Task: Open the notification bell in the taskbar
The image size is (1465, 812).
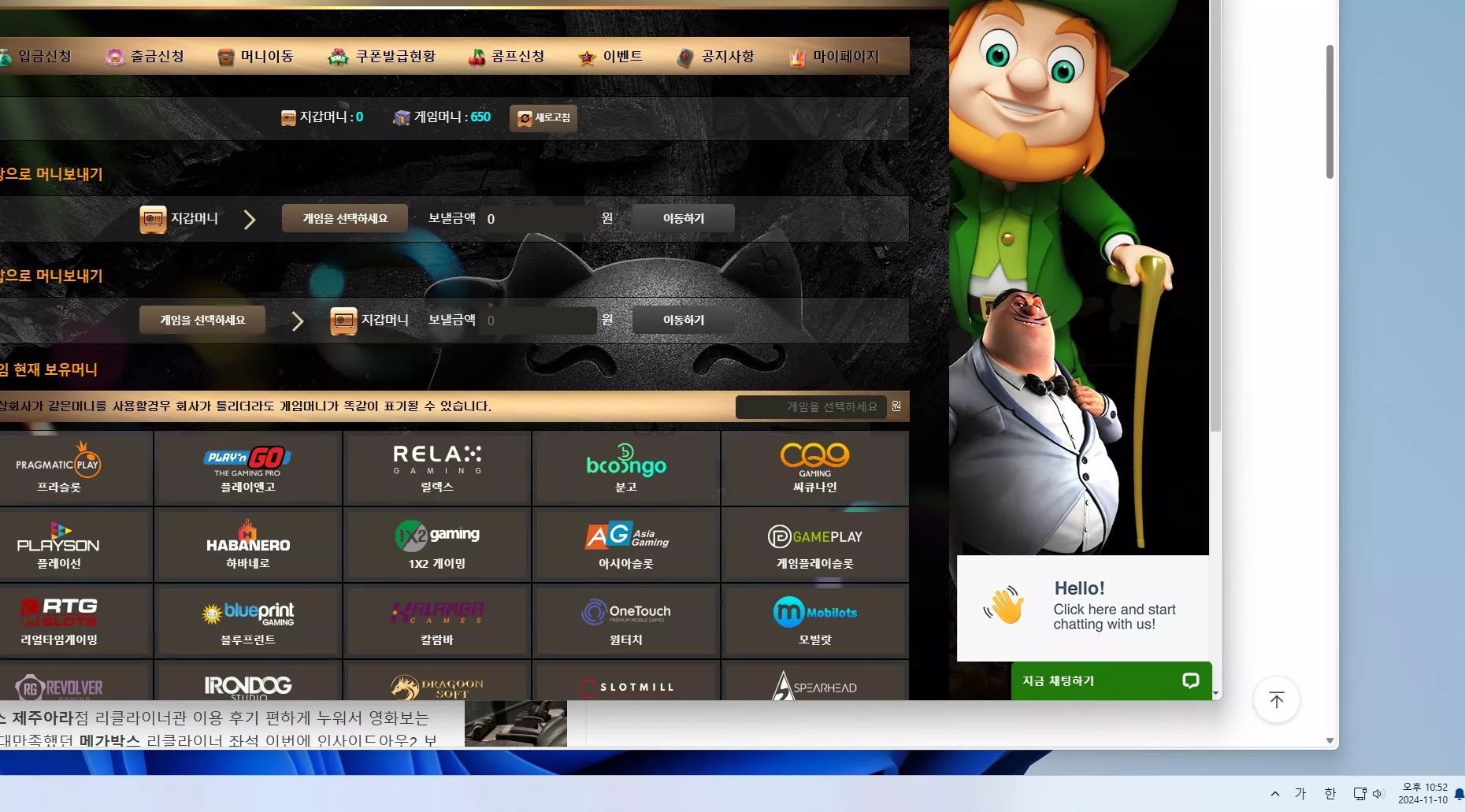Action: 1459,794
